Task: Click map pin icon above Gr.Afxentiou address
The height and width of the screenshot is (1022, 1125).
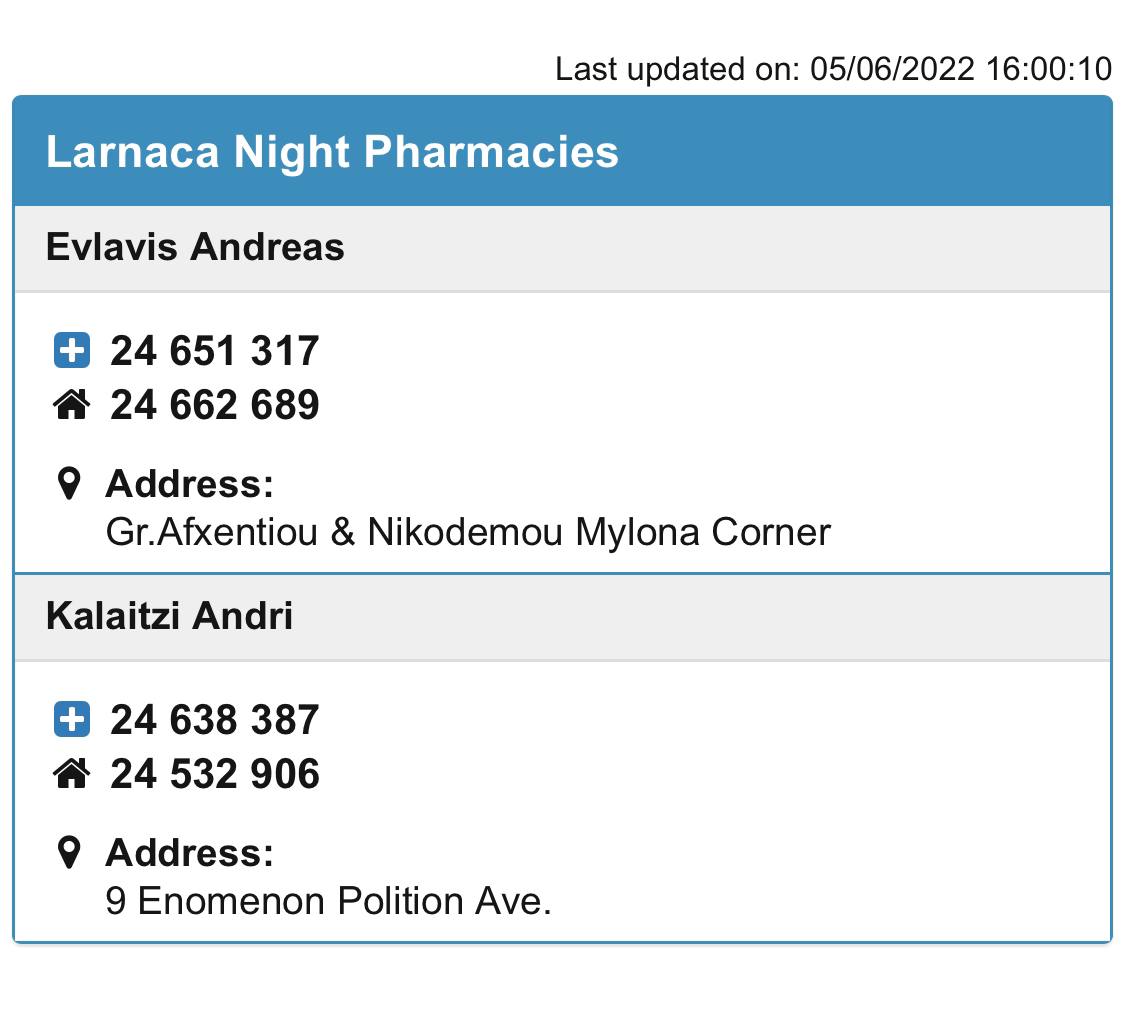Action: (69, 485)
